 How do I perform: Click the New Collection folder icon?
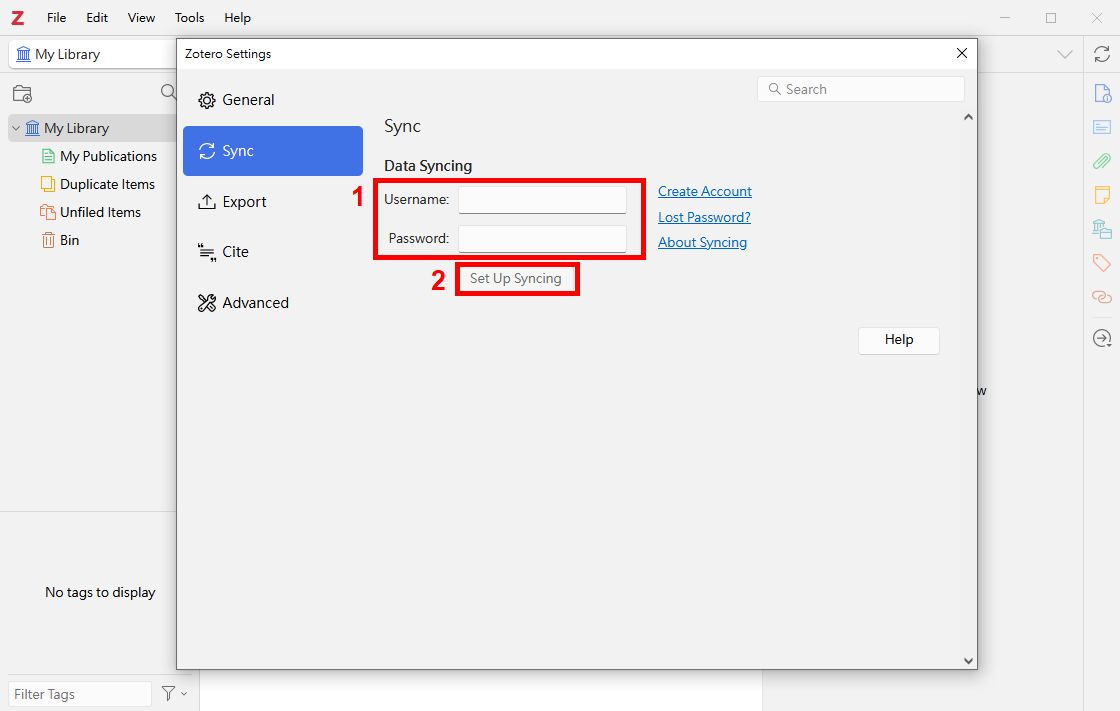[22, 94]
